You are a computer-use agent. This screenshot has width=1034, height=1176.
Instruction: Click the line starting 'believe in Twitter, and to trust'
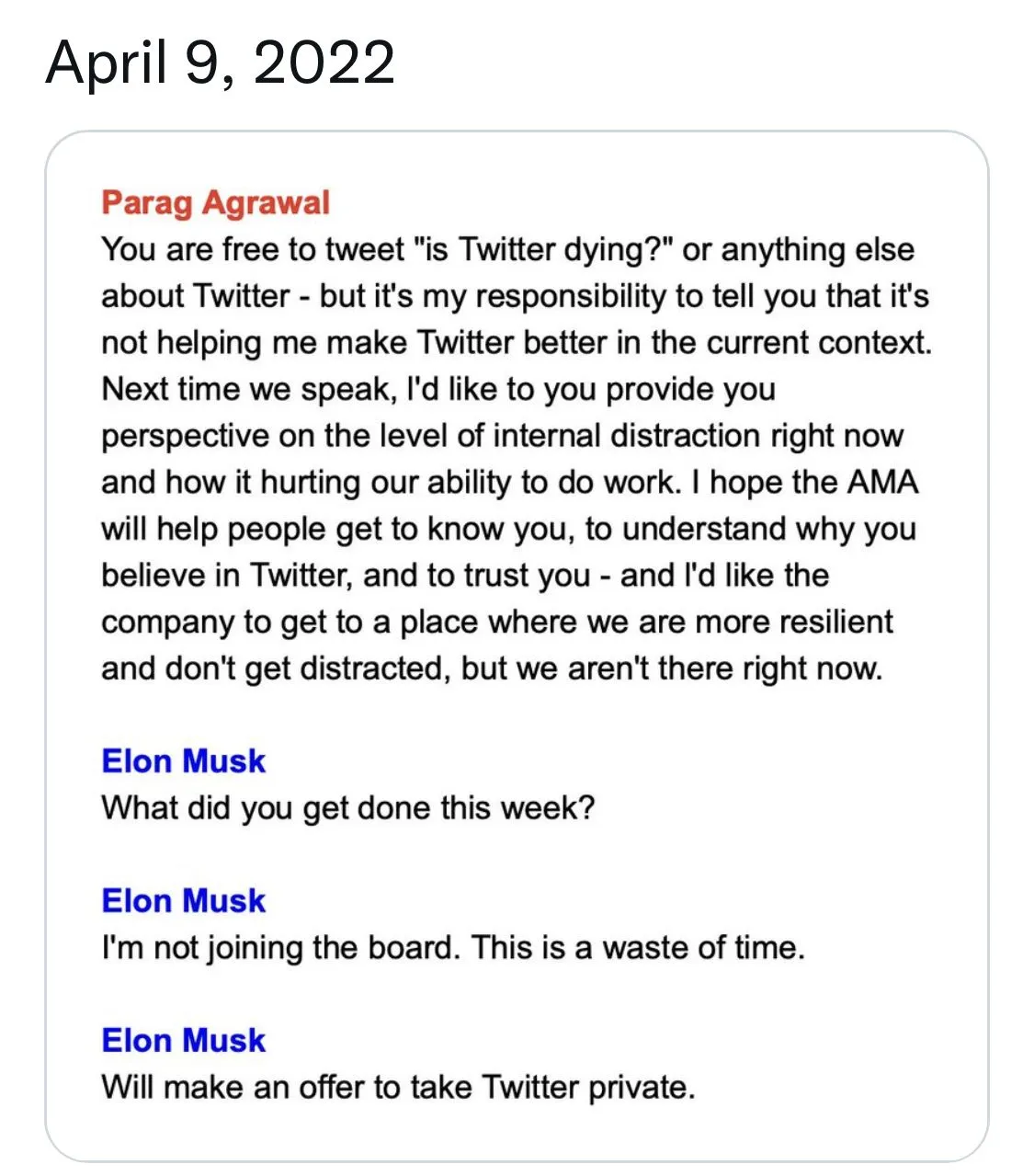tap(465, 576)
